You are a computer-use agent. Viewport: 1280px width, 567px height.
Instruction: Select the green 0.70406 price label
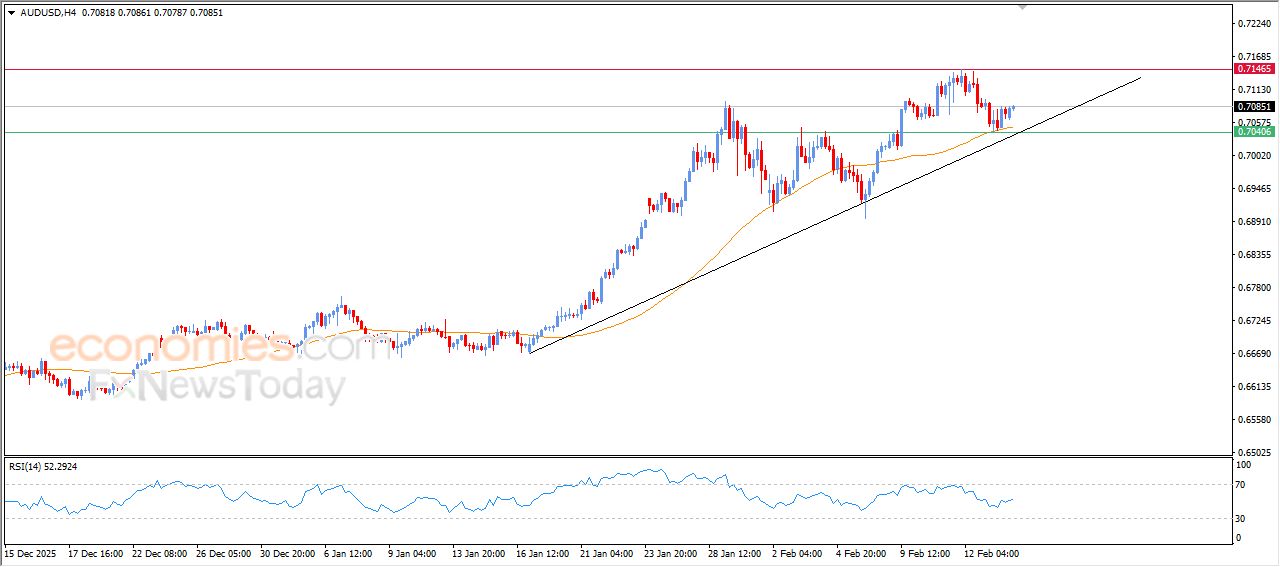(x=1253, y=132)
